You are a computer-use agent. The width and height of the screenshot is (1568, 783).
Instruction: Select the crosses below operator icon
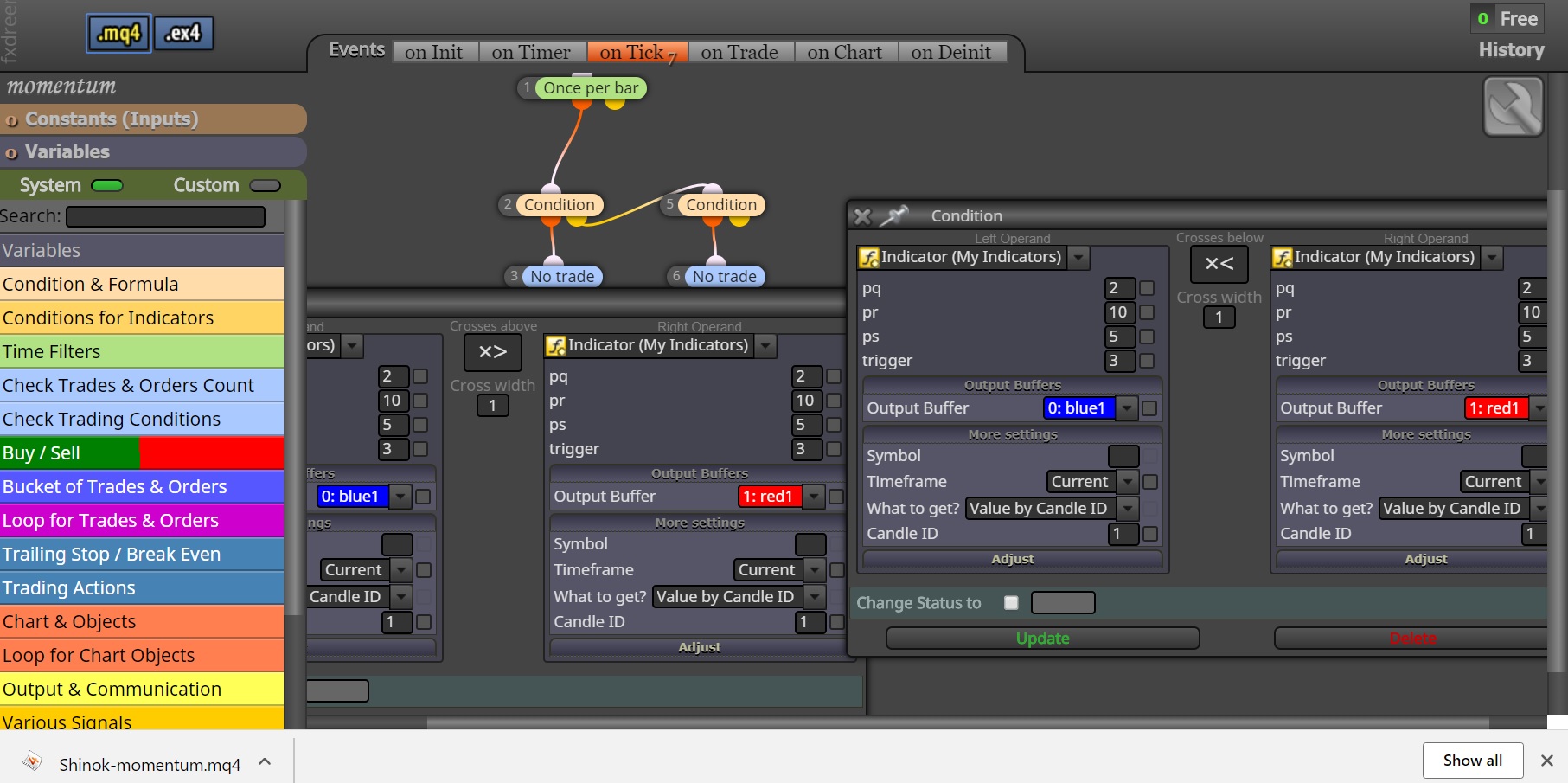[x=1219, y=265]
